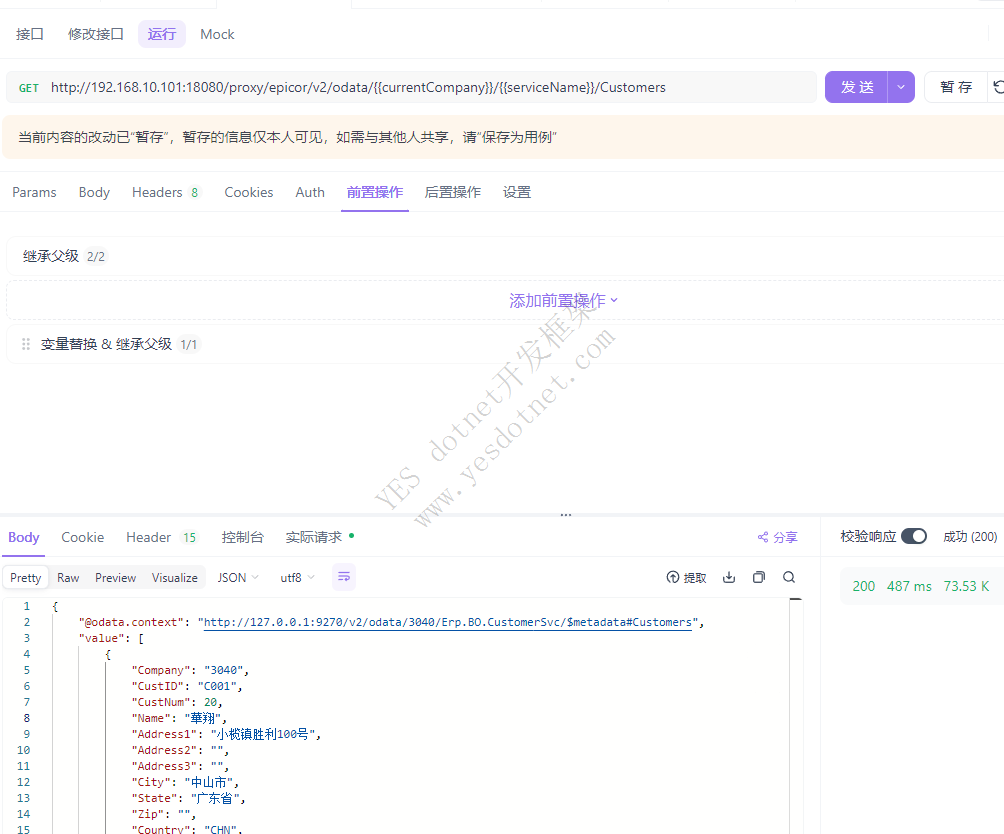The width and height of the screenshot is (1004, 834).
Task: Click the 487 ms response time
Action: tap(909, 586)
